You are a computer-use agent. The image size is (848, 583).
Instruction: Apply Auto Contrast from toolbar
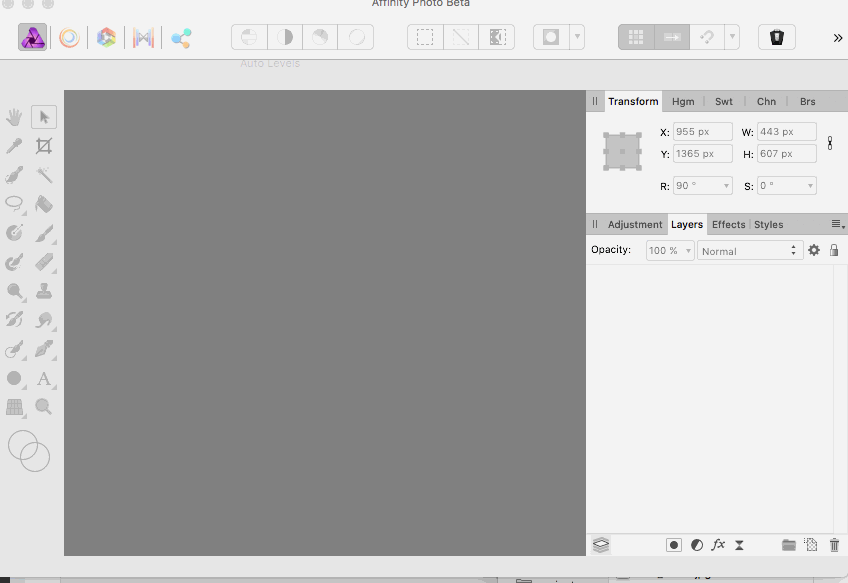pyautogui.click(x=285, y=37)
